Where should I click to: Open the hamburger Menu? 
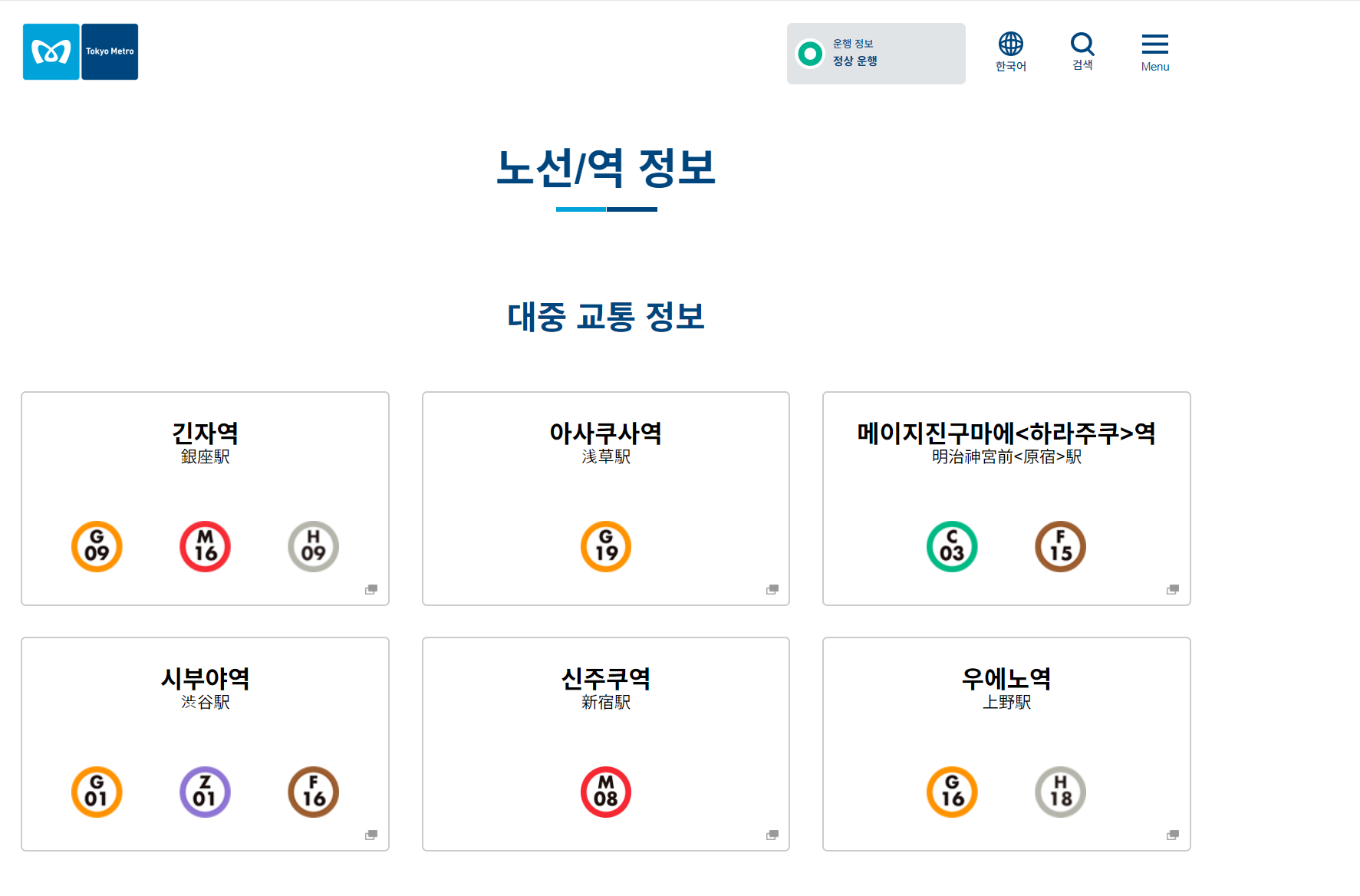(x=1154, y=52)
